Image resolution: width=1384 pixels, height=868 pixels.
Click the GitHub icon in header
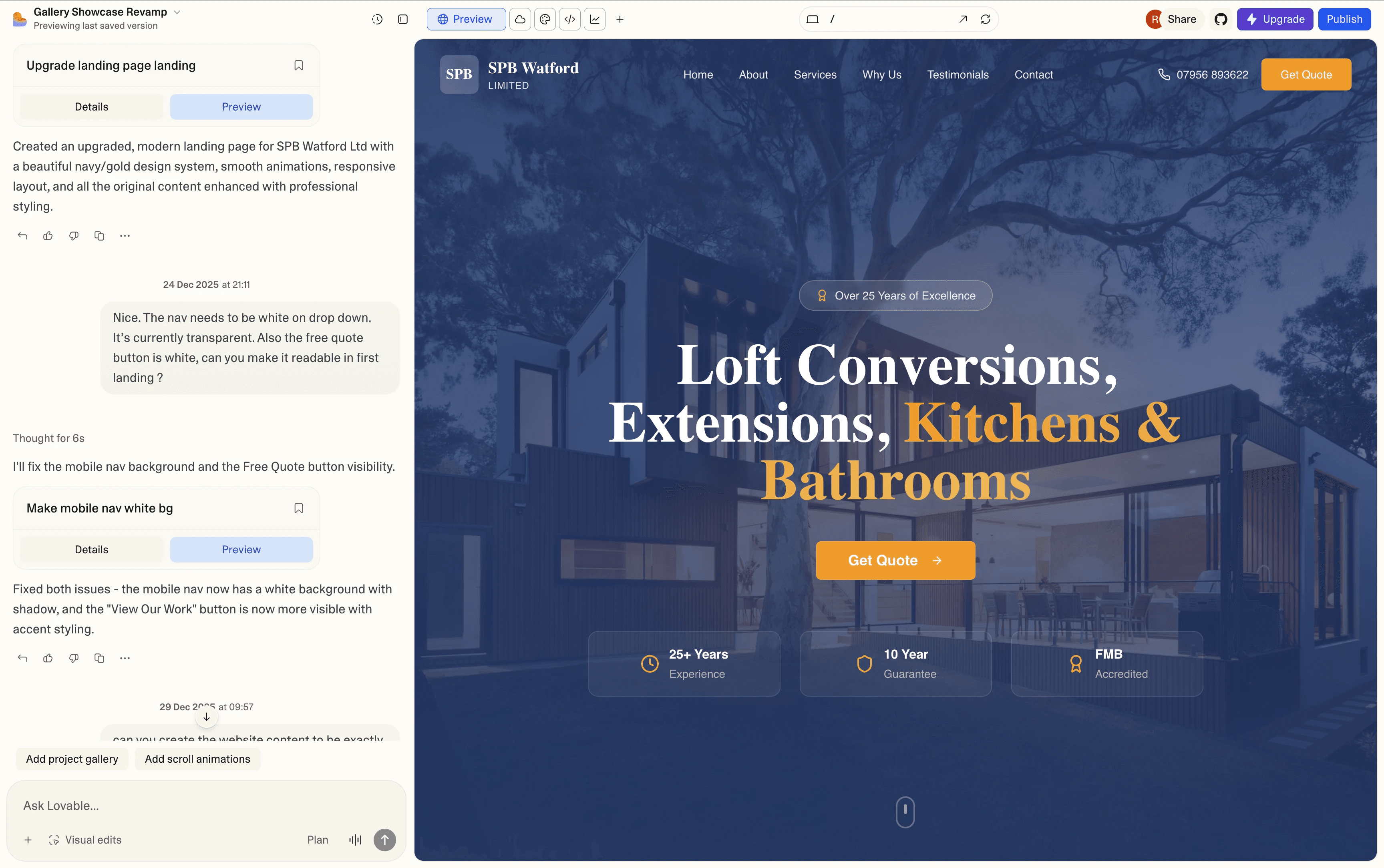1220,19
